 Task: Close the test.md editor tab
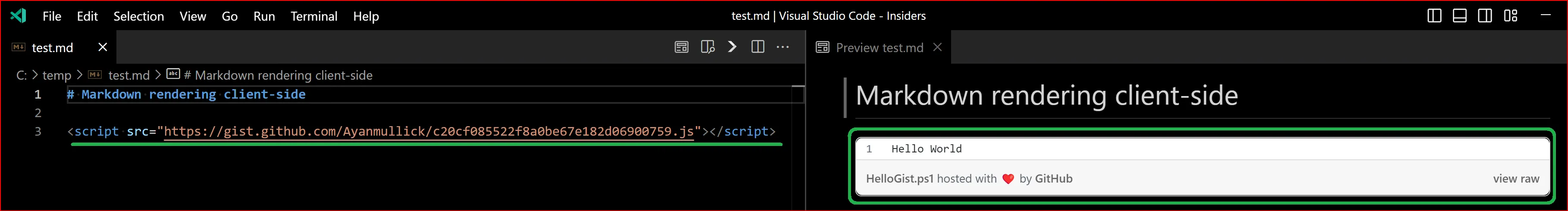point(102,47)
